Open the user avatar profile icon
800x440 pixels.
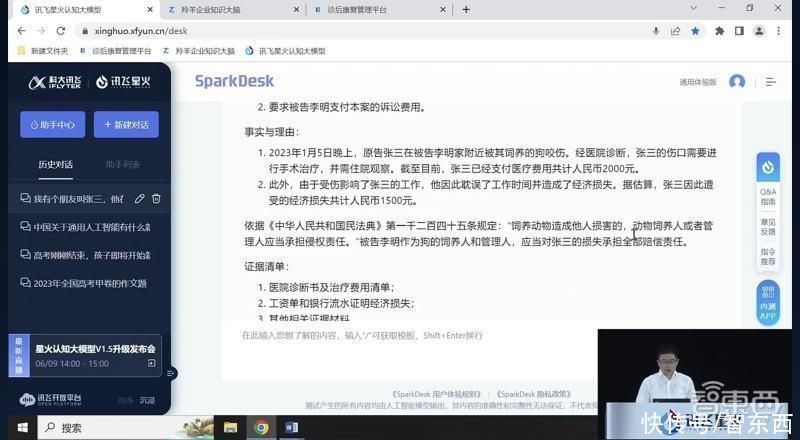tap(737, 82)
